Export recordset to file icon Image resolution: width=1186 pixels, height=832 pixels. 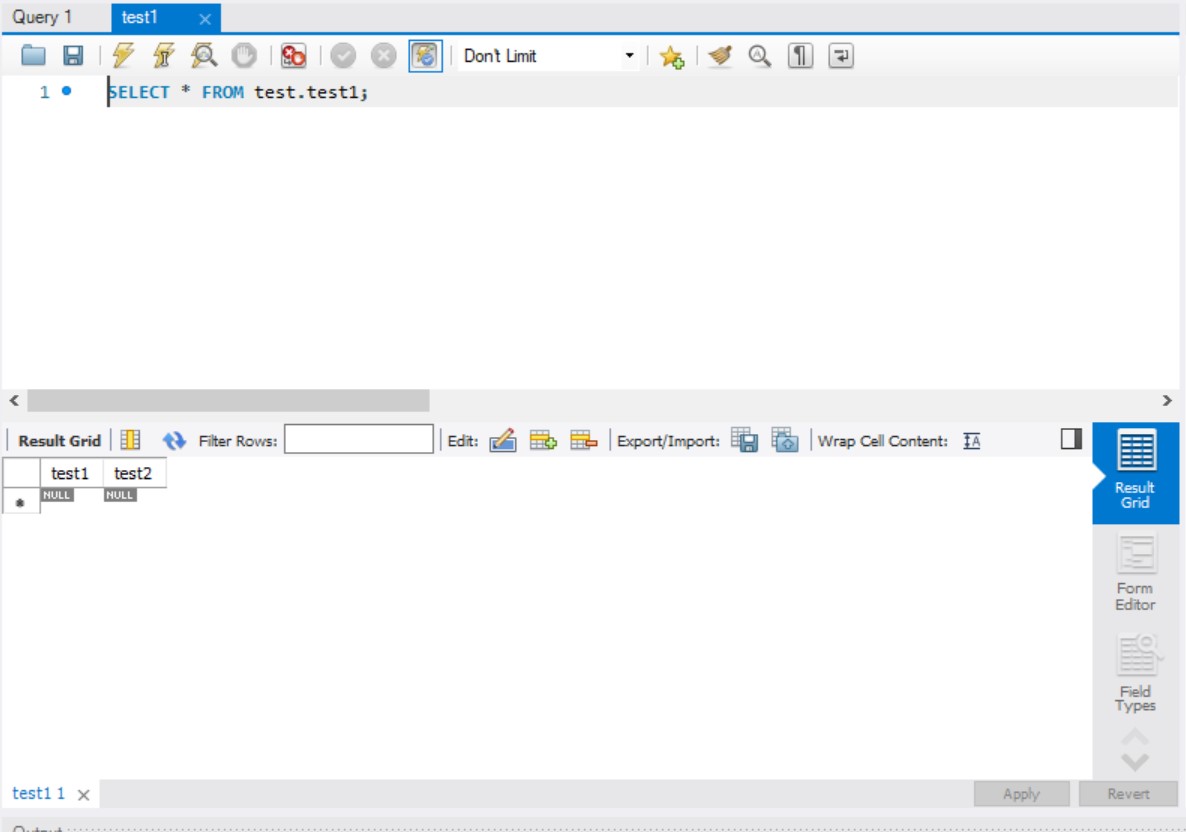pyautogui.click(x=744, y=439)
